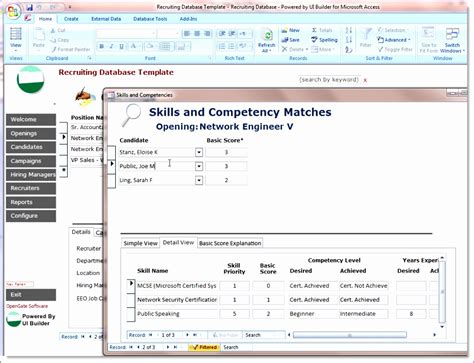
Task: Toggle the Filtered indicator in status bar
Action: point(204,347)
